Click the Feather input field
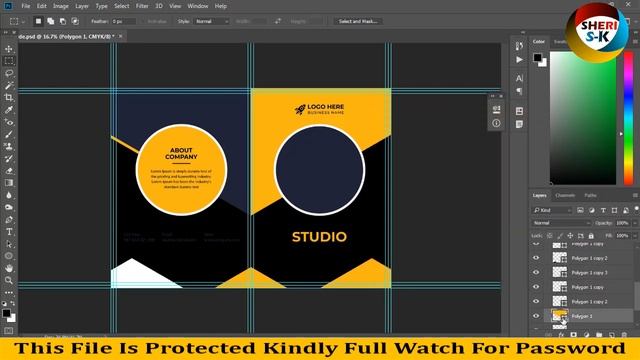Screen dimensions: 640x360 [x=123, y=21]
